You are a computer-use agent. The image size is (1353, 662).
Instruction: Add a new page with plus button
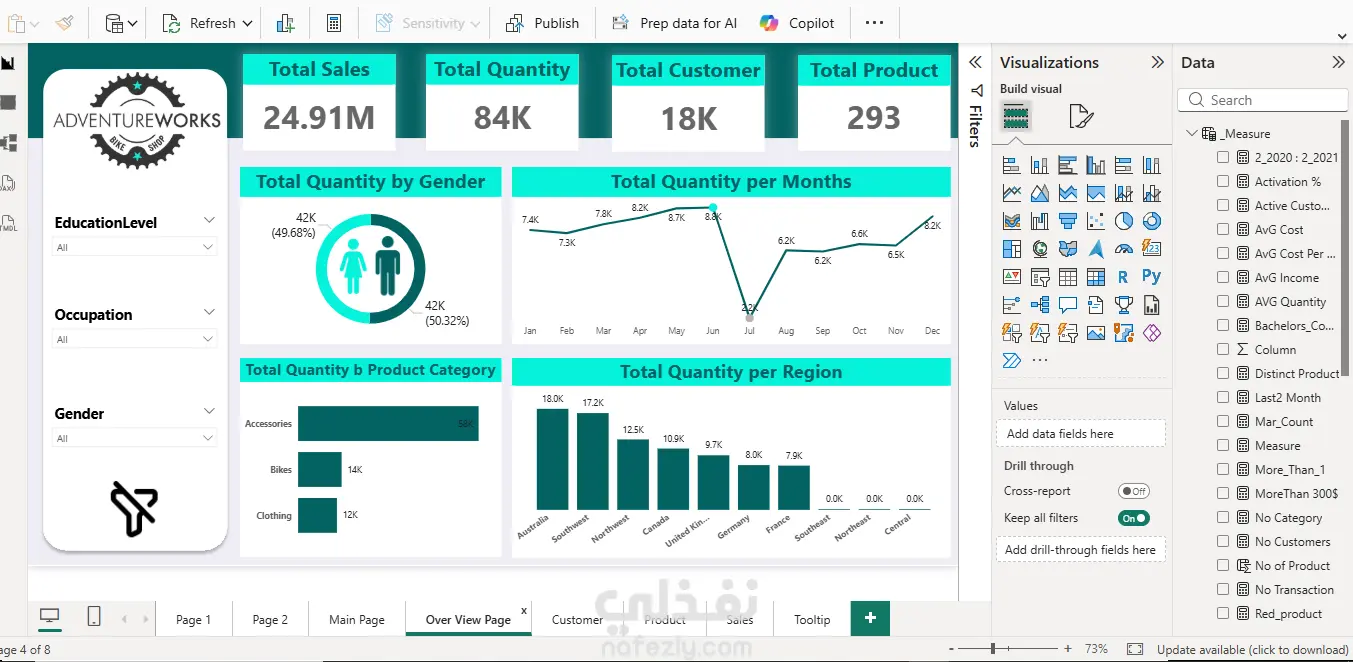tap(870, 618)
